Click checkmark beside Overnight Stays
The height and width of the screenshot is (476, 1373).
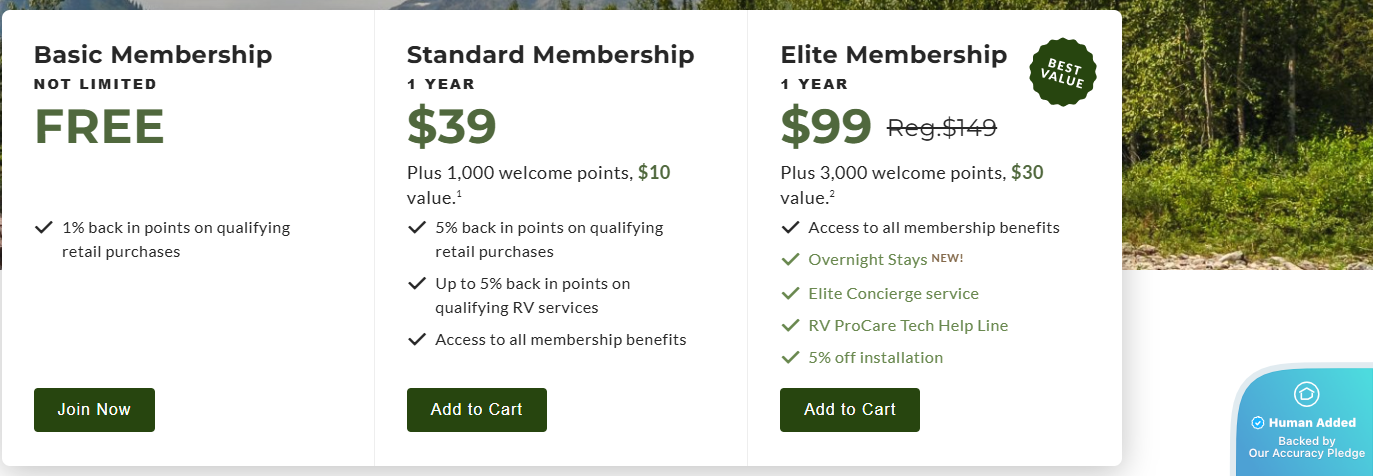(790, 260)
